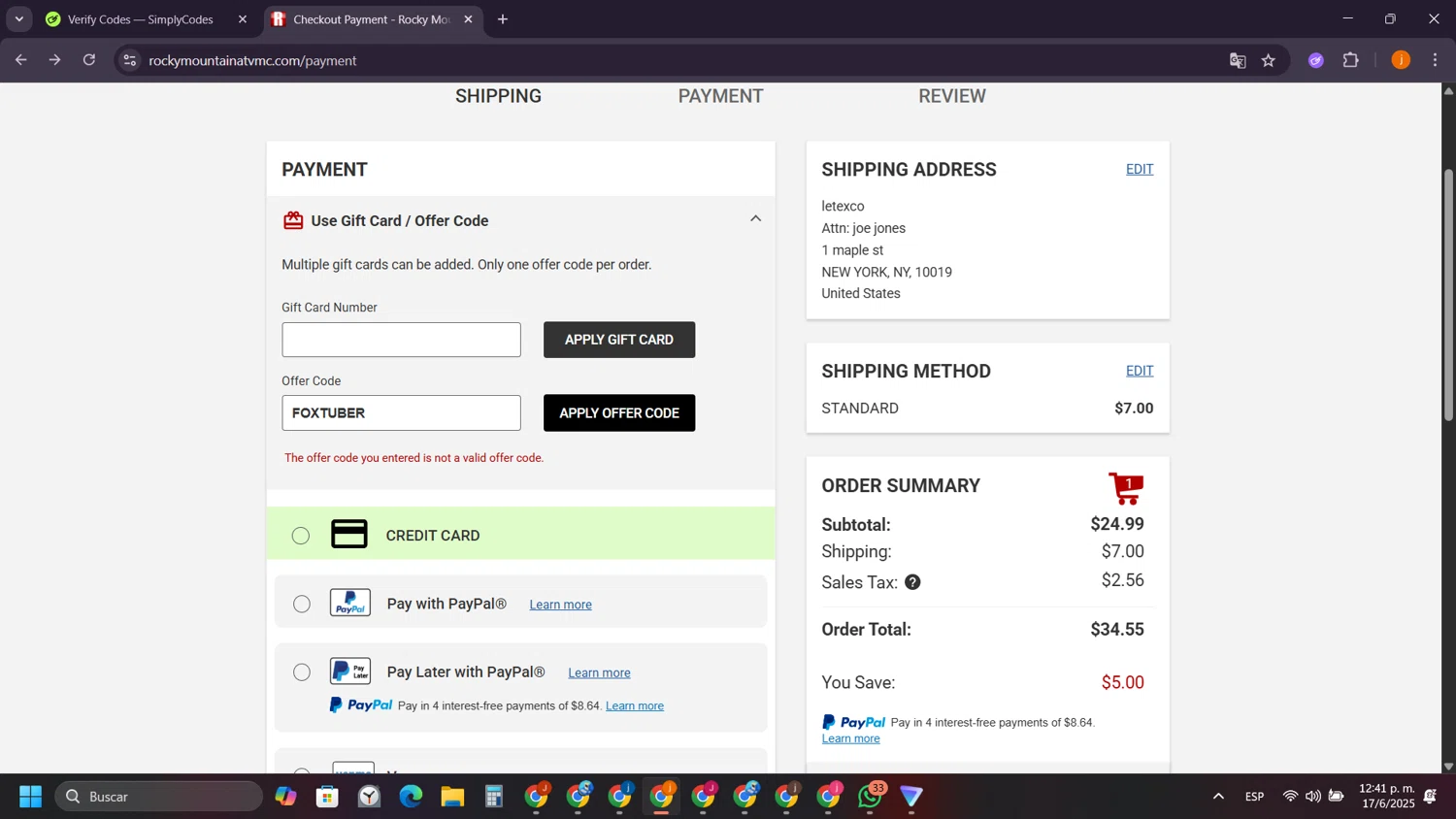Viewport: 1456px width, 819px height.
Task: Open the notifications bell icon
Action: click(1430, 797)
